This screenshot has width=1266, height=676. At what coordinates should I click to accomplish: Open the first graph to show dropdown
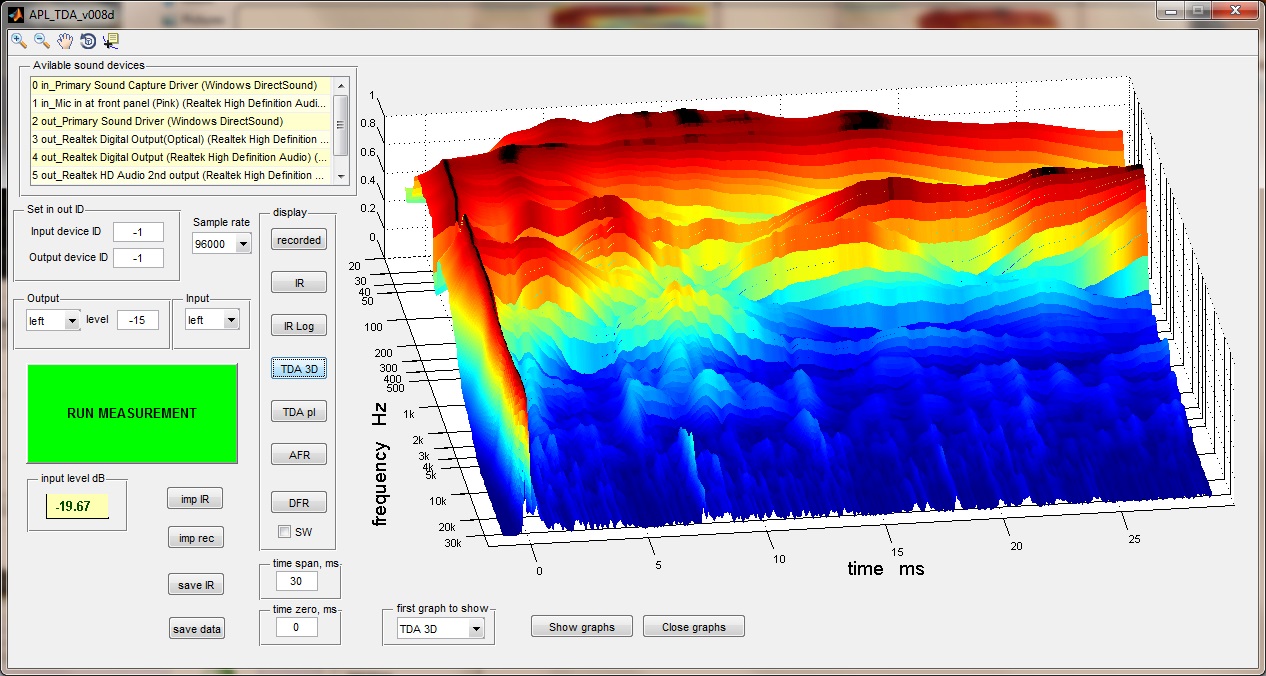click(x=440, y=628)
